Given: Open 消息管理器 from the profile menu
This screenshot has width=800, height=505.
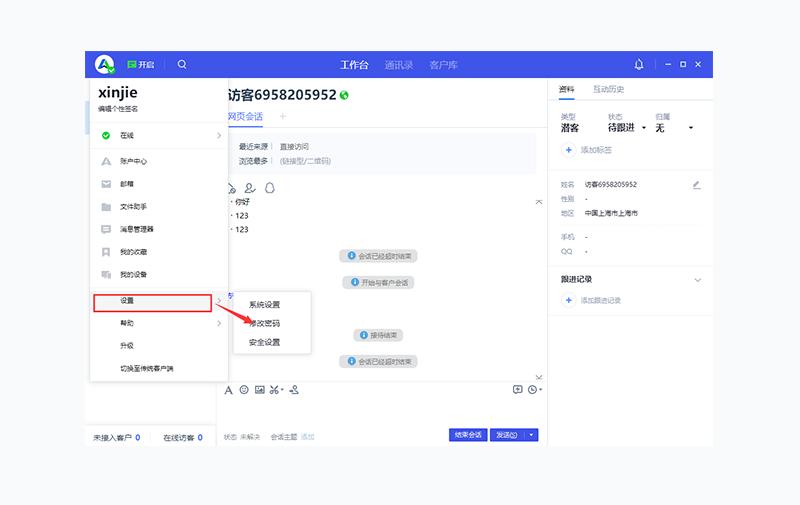Looking at the screenshot, I should coord(136,229).
